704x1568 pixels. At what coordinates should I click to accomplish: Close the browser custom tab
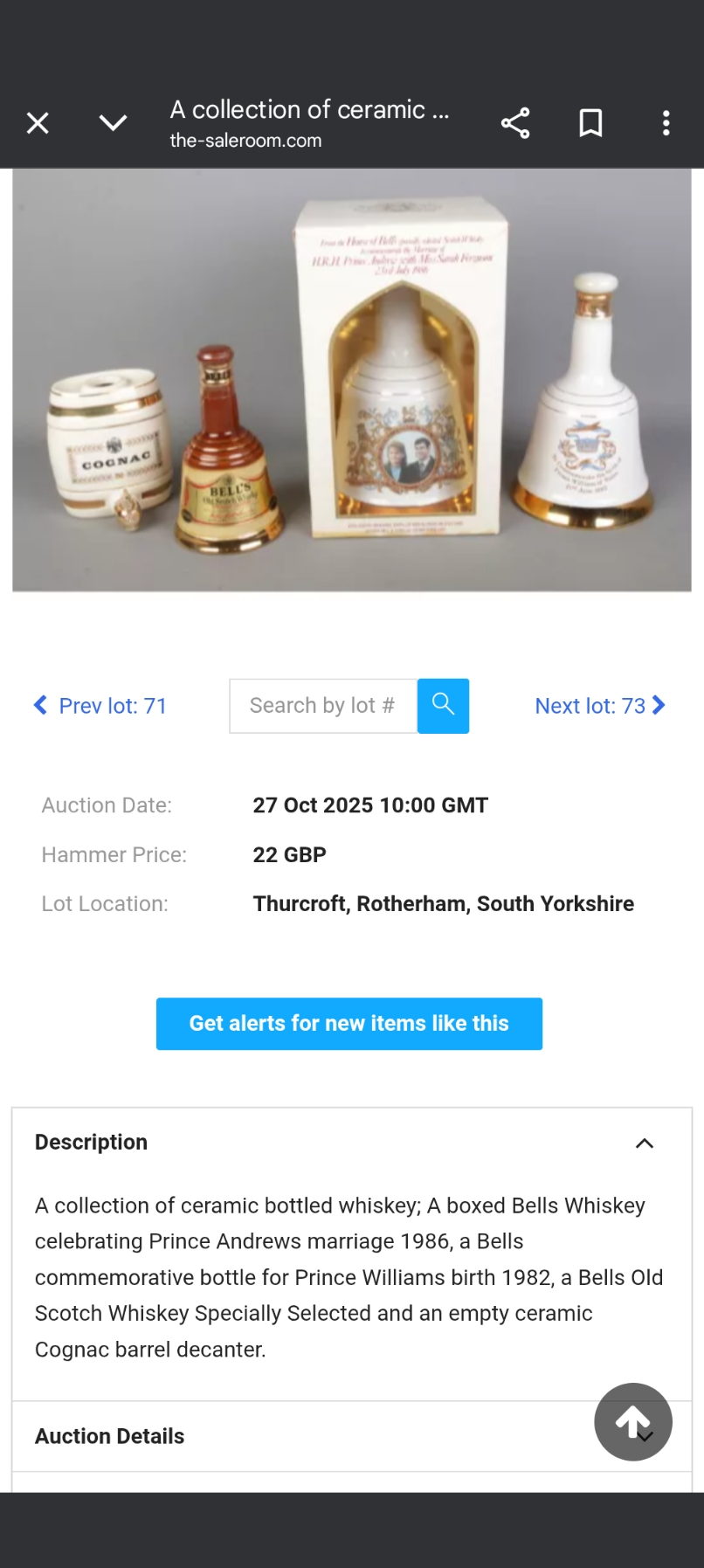(x=38, y=123)
